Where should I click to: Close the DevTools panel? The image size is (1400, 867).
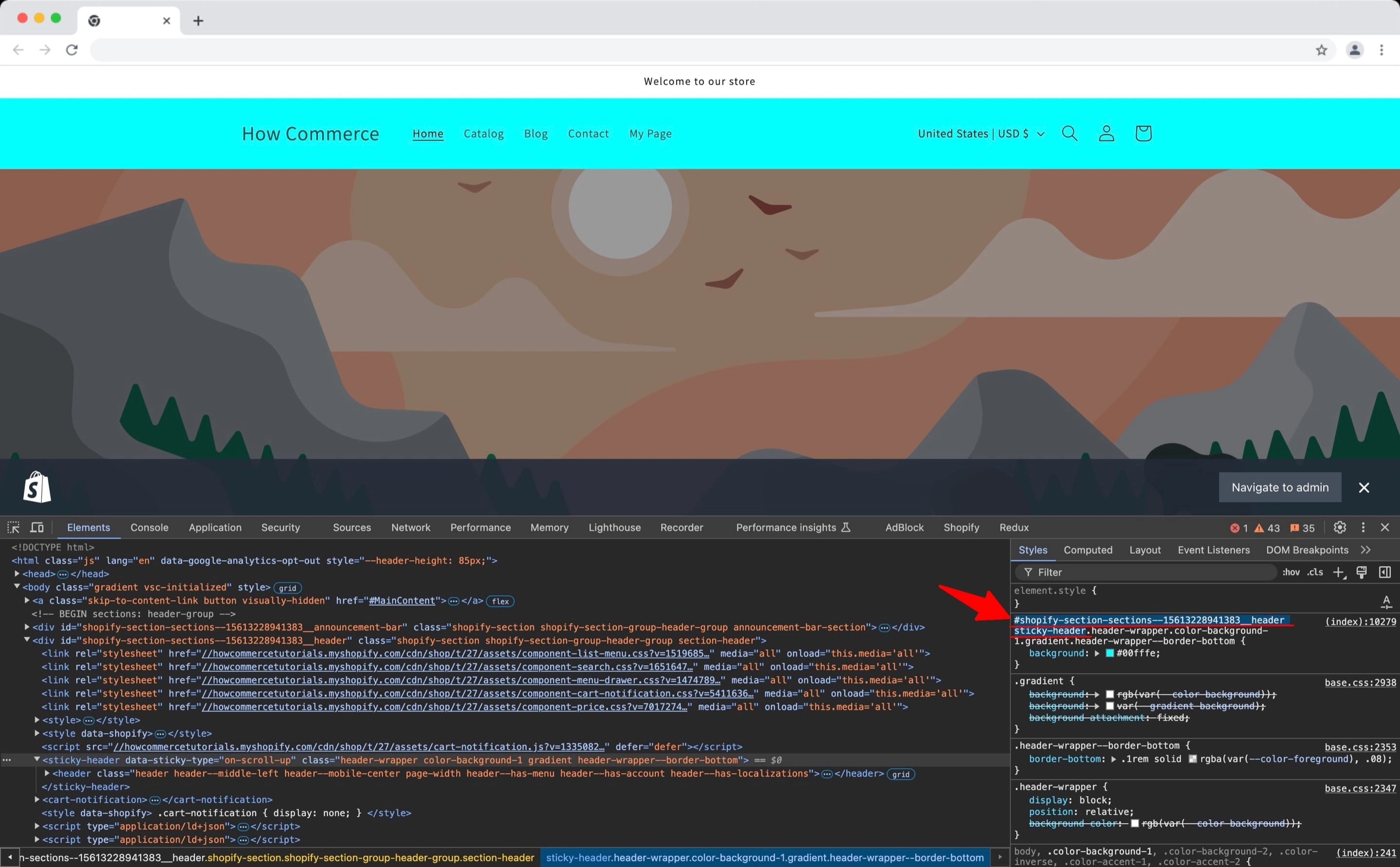(1385, 527)
